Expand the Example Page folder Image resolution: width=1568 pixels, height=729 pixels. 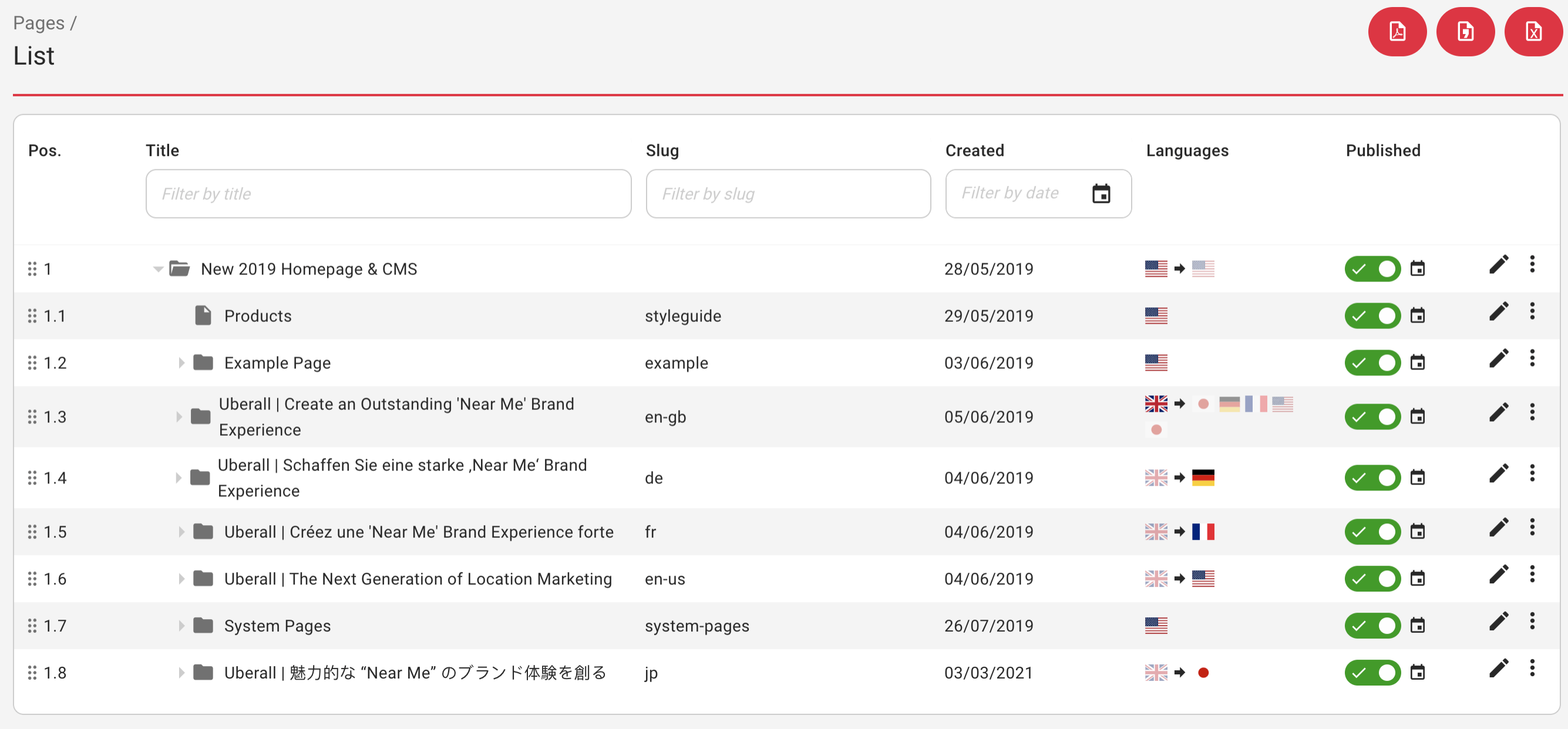(x=181, y=362)
